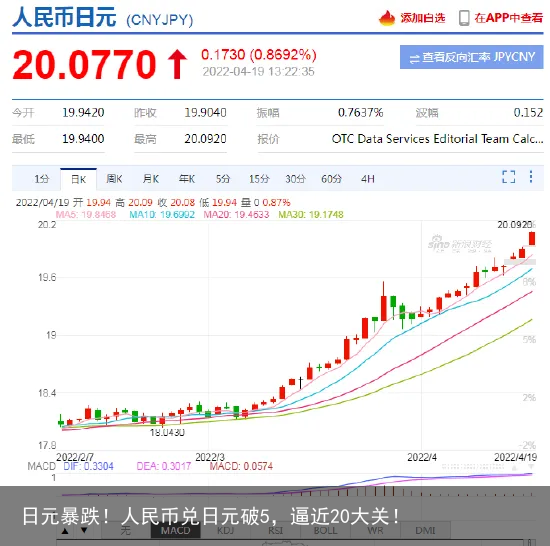The image size is (550, 546).
Task: Switch to 4H chart tab
Action: pyautogui.click(x=368, y=179)
